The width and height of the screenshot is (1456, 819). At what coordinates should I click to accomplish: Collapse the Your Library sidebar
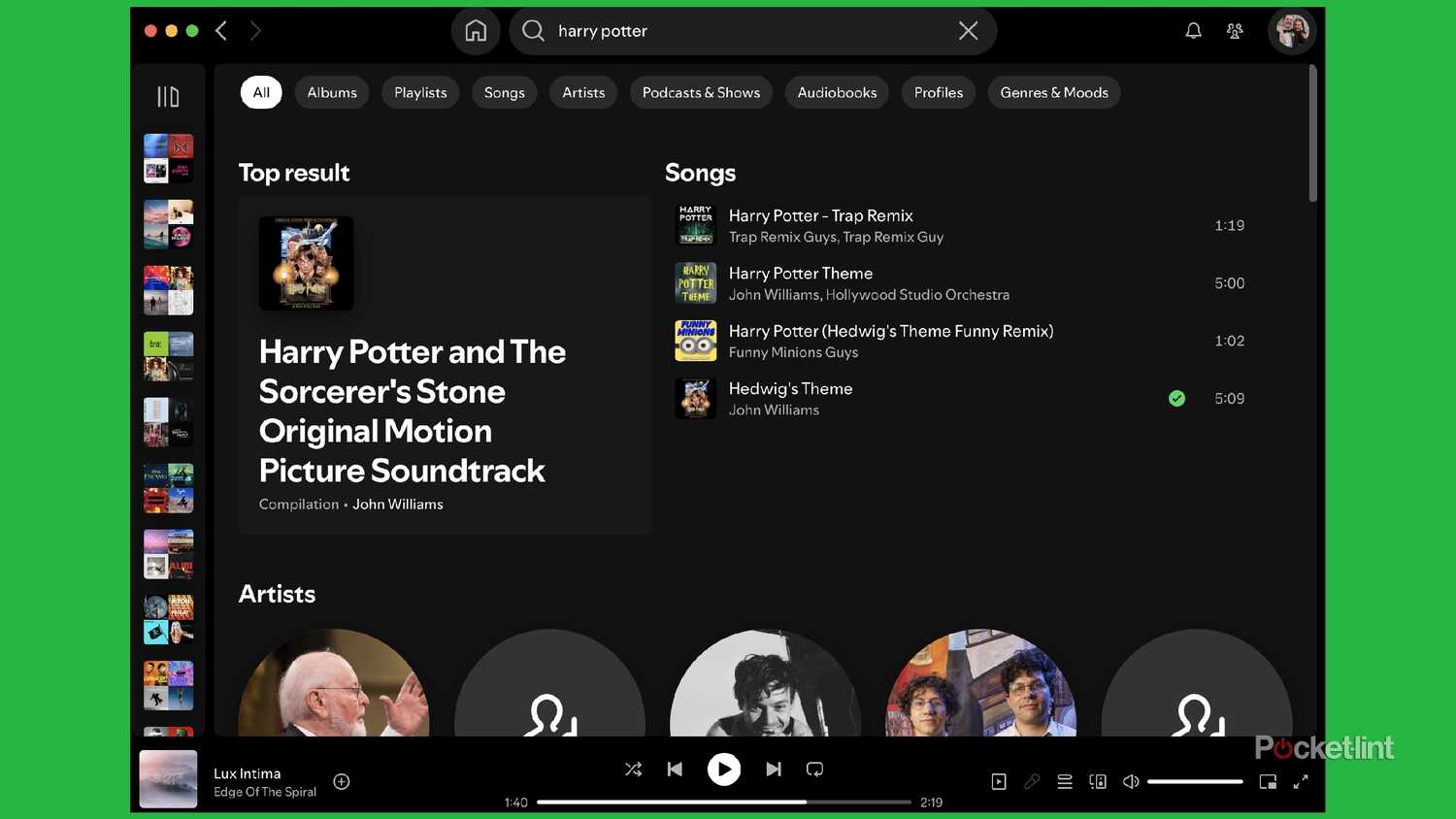click(168, 95)
